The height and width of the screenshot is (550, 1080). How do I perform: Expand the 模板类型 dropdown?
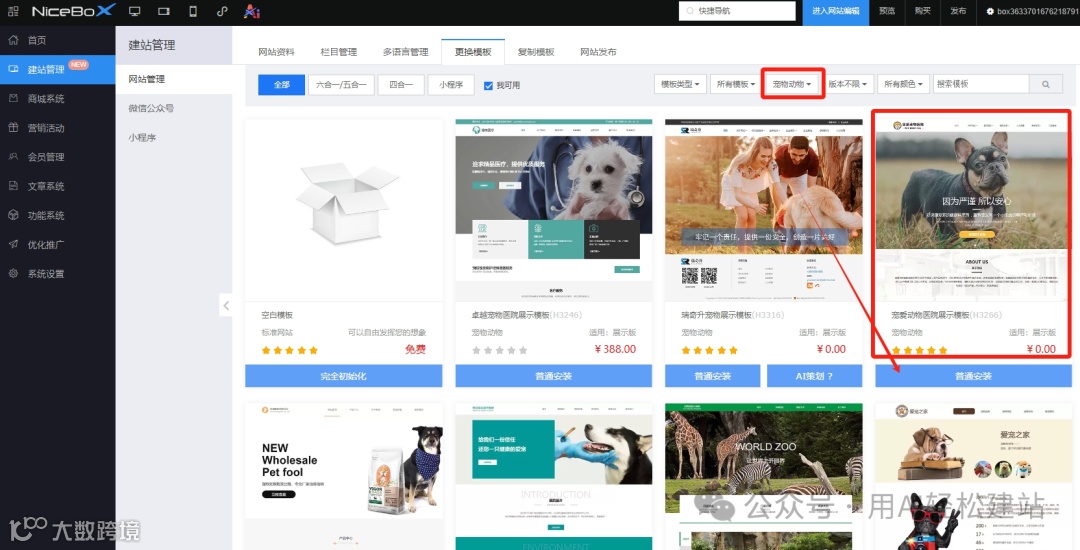coord(680,84)
